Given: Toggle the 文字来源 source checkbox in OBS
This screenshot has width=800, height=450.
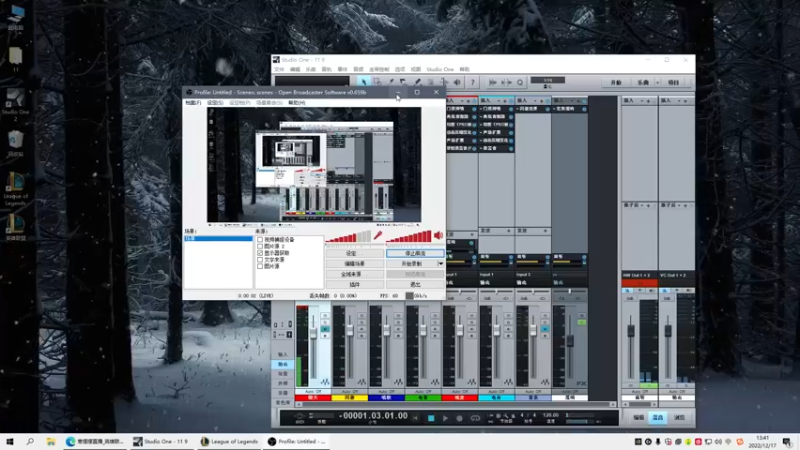Looking at the screenshot, I should (260, 259).
